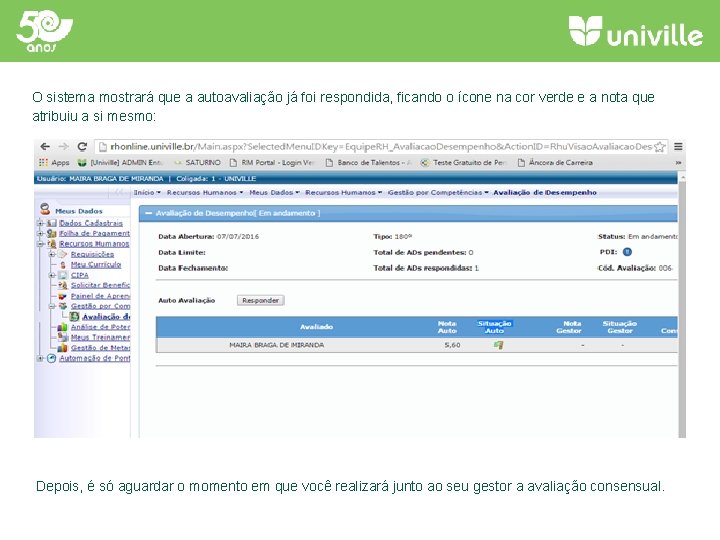720x540 pixels.
Task: Go back with the browser back arrow
Action: 45,146
